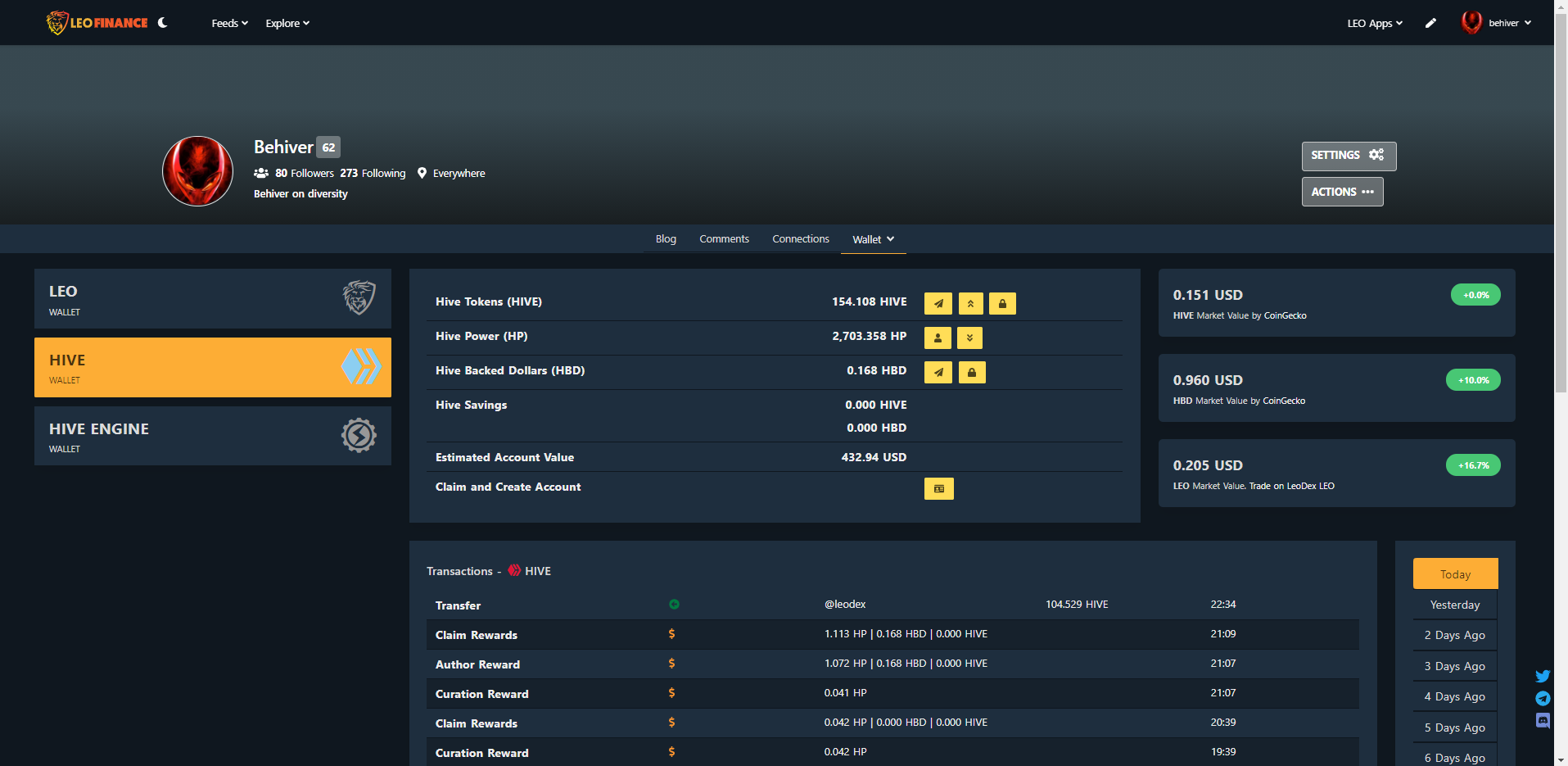Open the Feeds dropdown menu

pos(229,23)
